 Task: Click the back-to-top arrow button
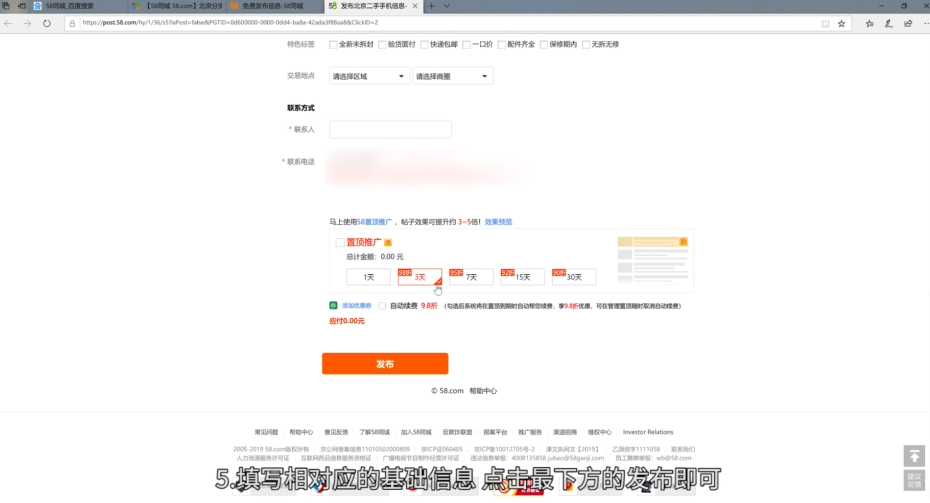[914, 456]
